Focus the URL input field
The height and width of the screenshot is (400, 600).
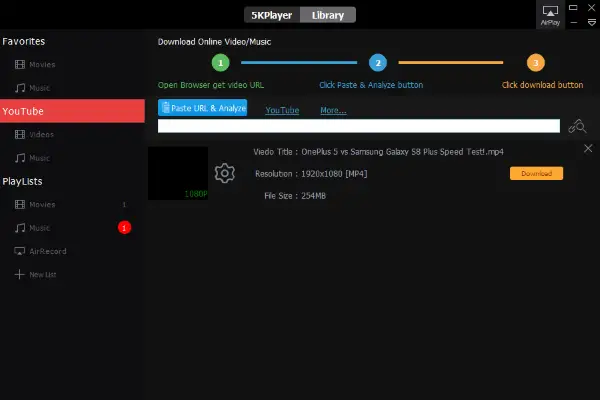(x=359, y=126)
